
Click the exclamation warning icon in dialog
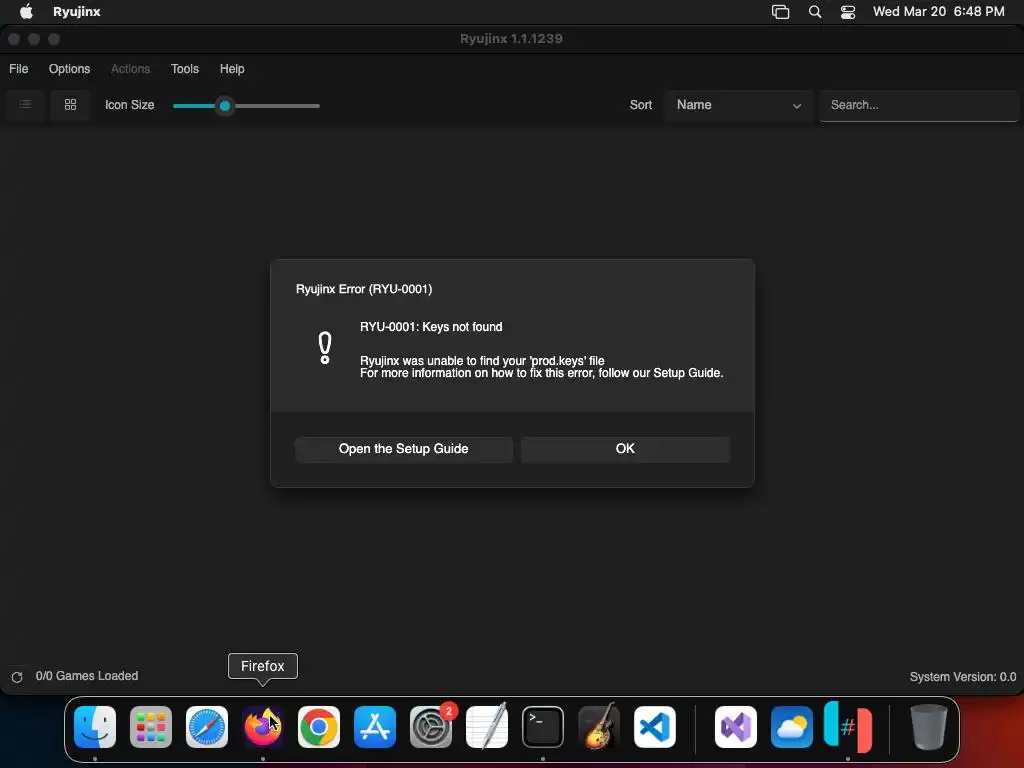(325, 347)
